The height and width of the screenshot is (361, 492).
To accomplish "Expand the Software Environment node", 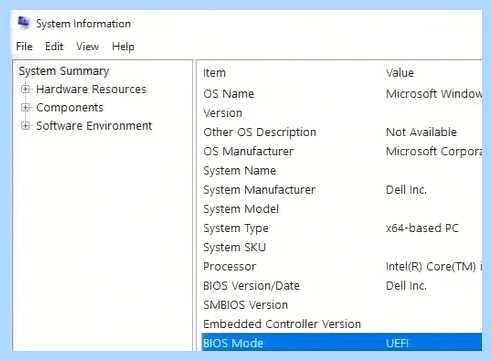I will (x=25, y=126).
